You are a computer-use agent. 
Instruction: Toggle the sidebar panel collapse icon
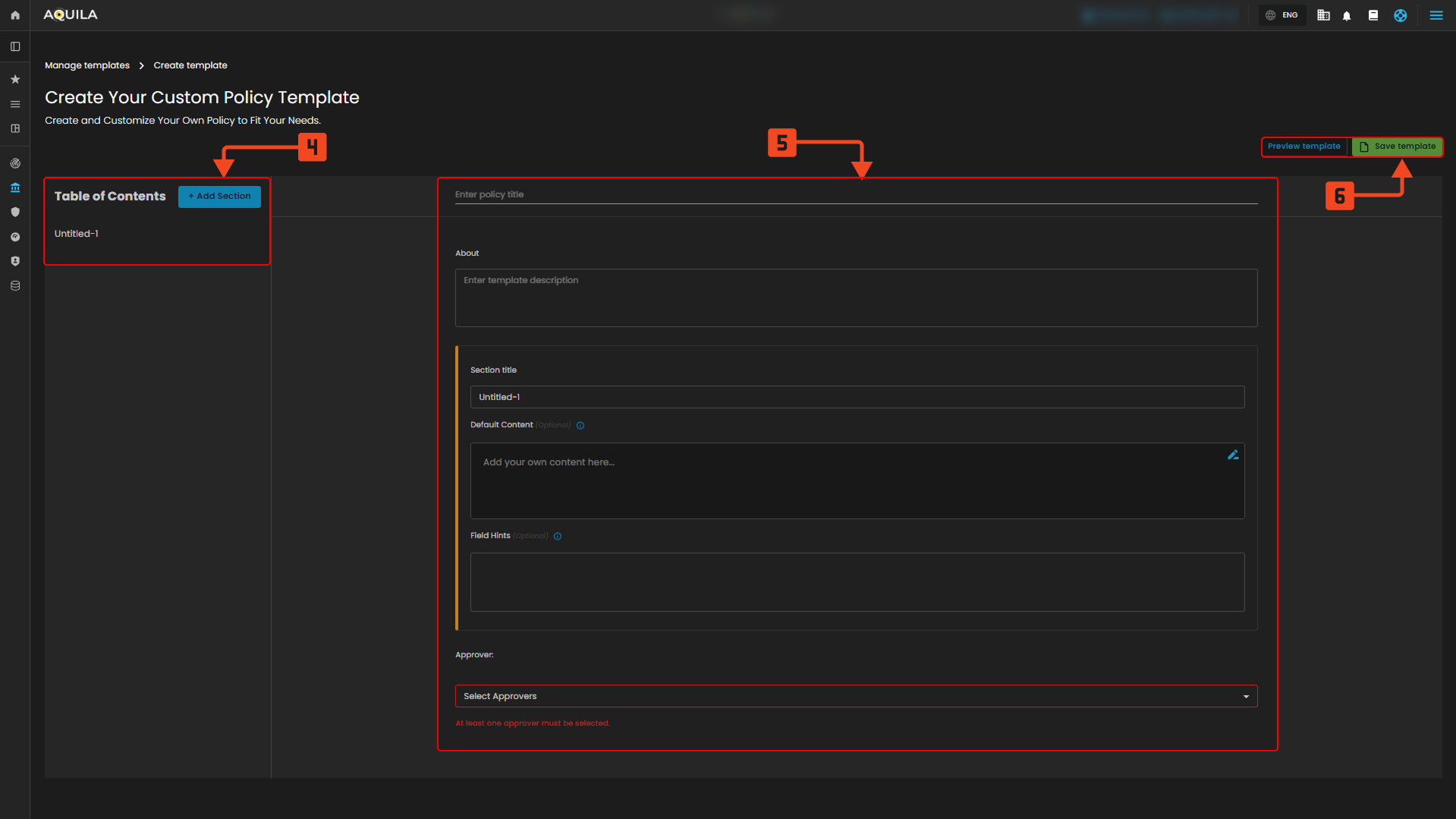(x=15, y=46)
